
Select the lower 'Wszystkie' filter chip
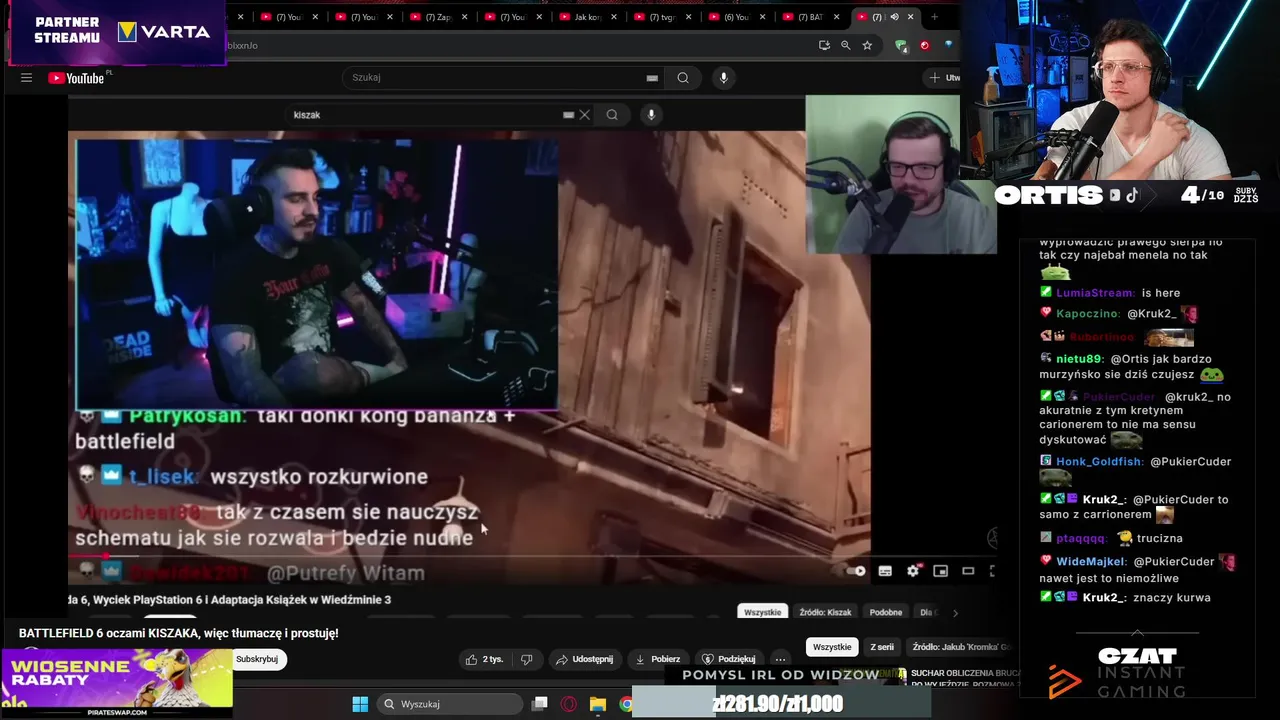(x=832, y=647)
